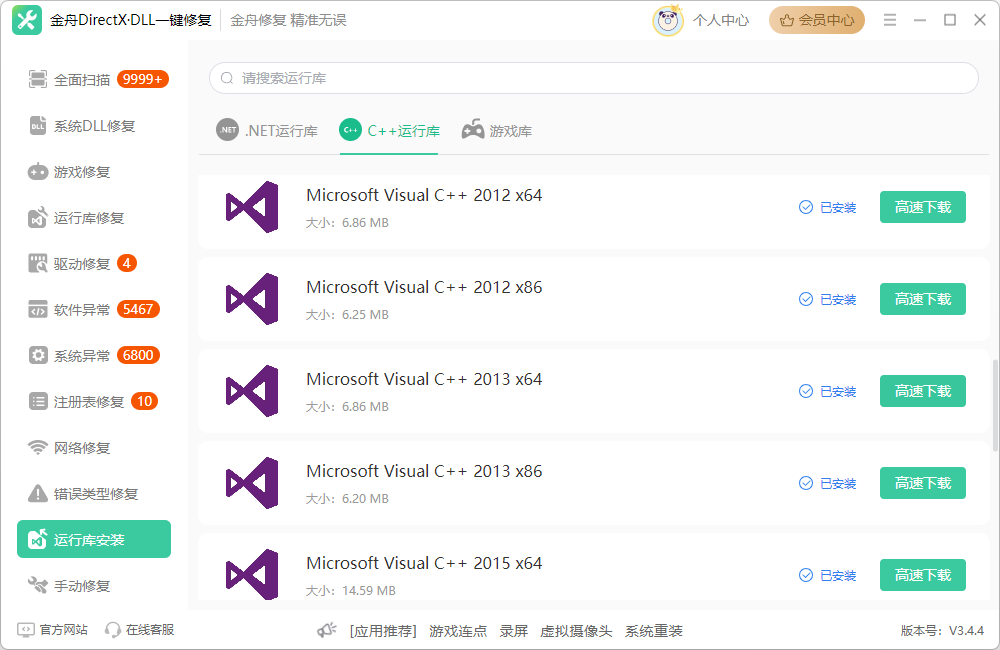Download Microsoft Visual C++ 2013 x86
Viewport: 1000px width, 650px height.
(x=922, y=483)
